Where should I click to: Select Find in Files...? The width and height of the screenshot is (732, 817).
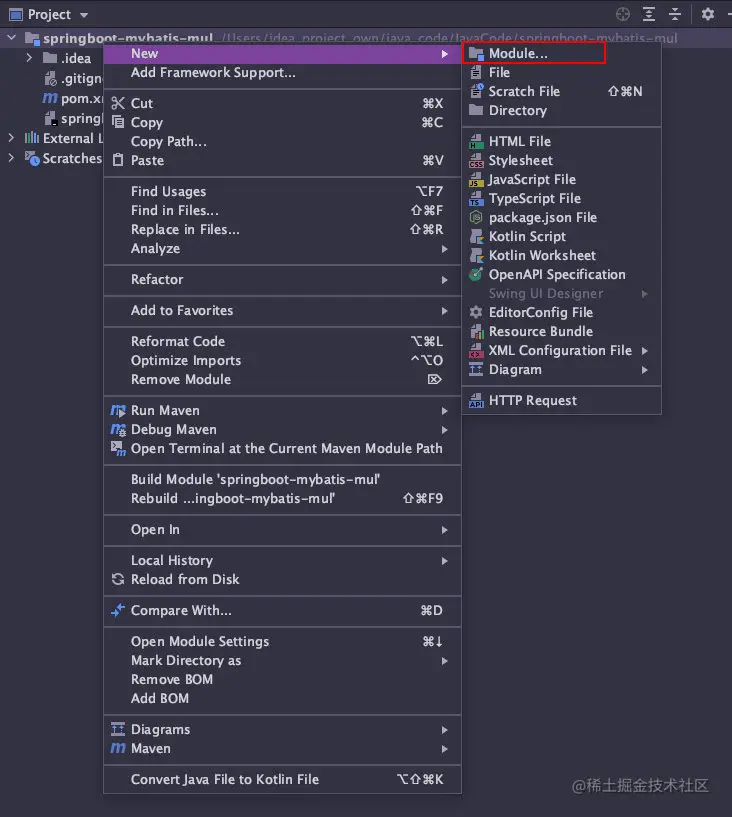click(282, 211)
